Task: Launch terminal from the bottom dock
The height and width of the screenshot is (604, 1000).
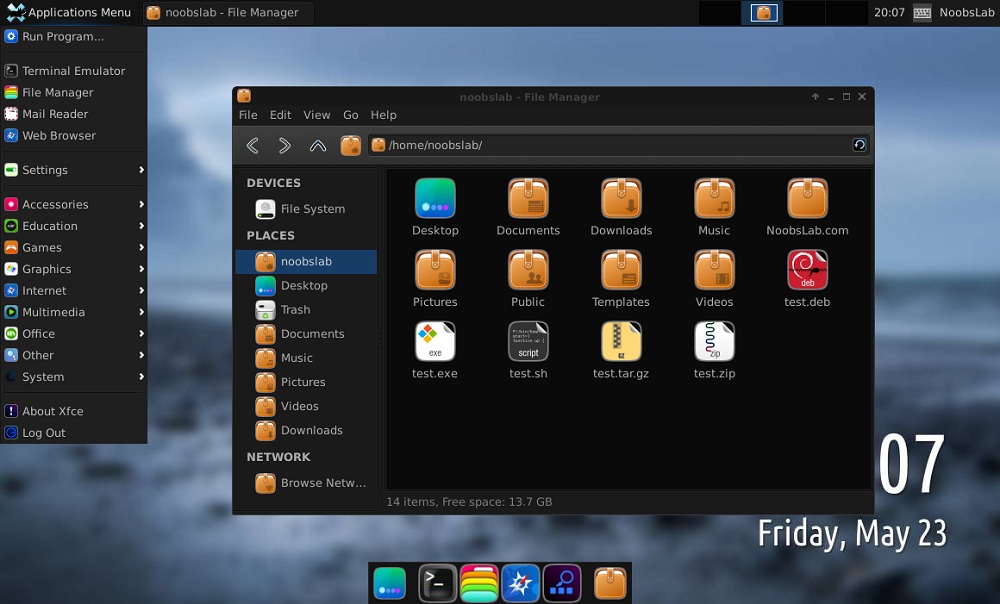Action: [438, 583]
